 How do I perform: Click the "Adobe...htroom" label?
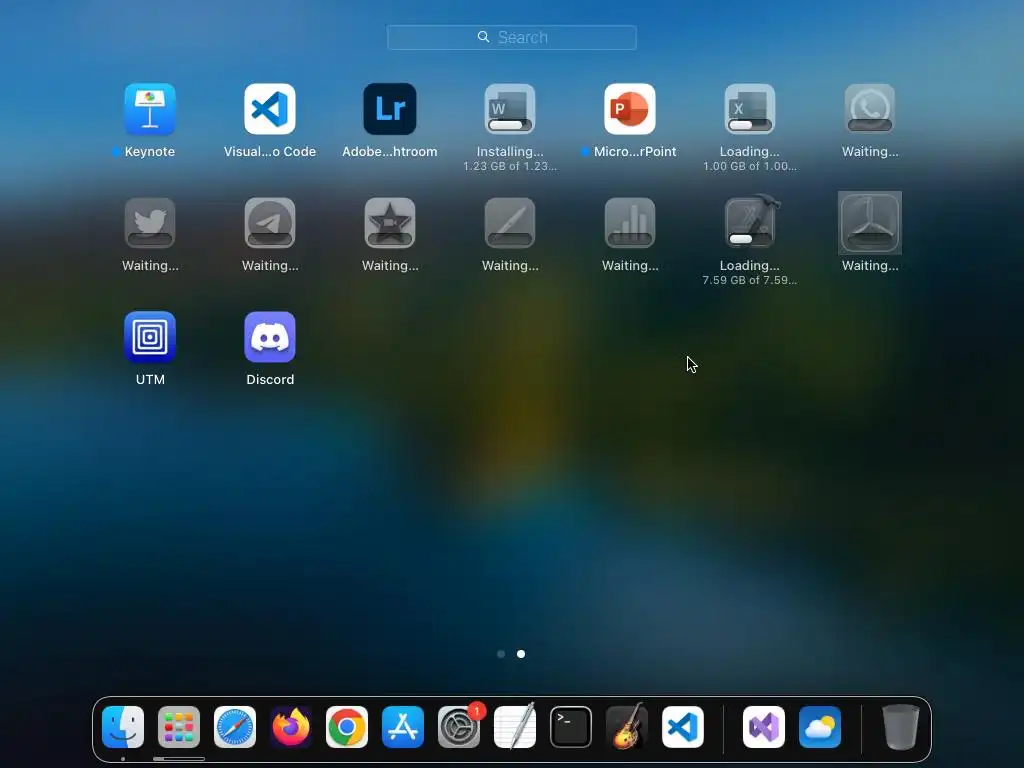click(390, 152)
